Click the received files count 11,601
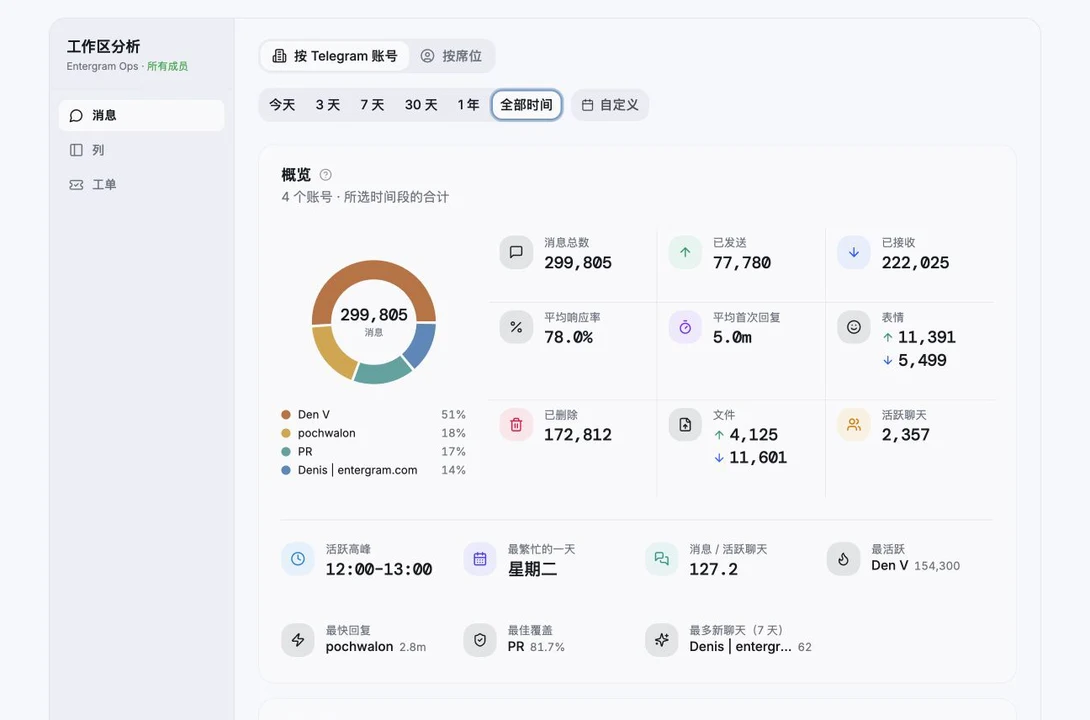This screenshot has height=720, width=1090. [x=758, y=458]
